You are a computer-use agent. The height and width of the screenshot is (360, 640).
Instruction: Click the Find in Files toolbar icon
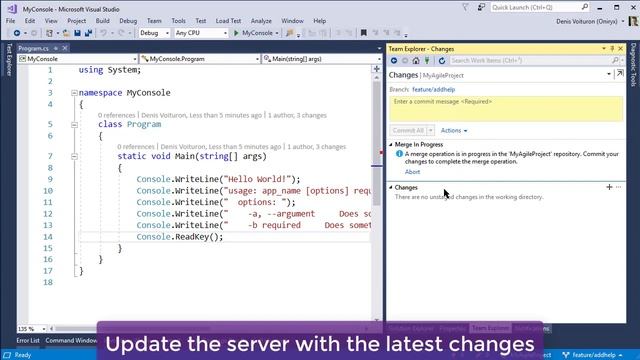[x=289, y=33]
